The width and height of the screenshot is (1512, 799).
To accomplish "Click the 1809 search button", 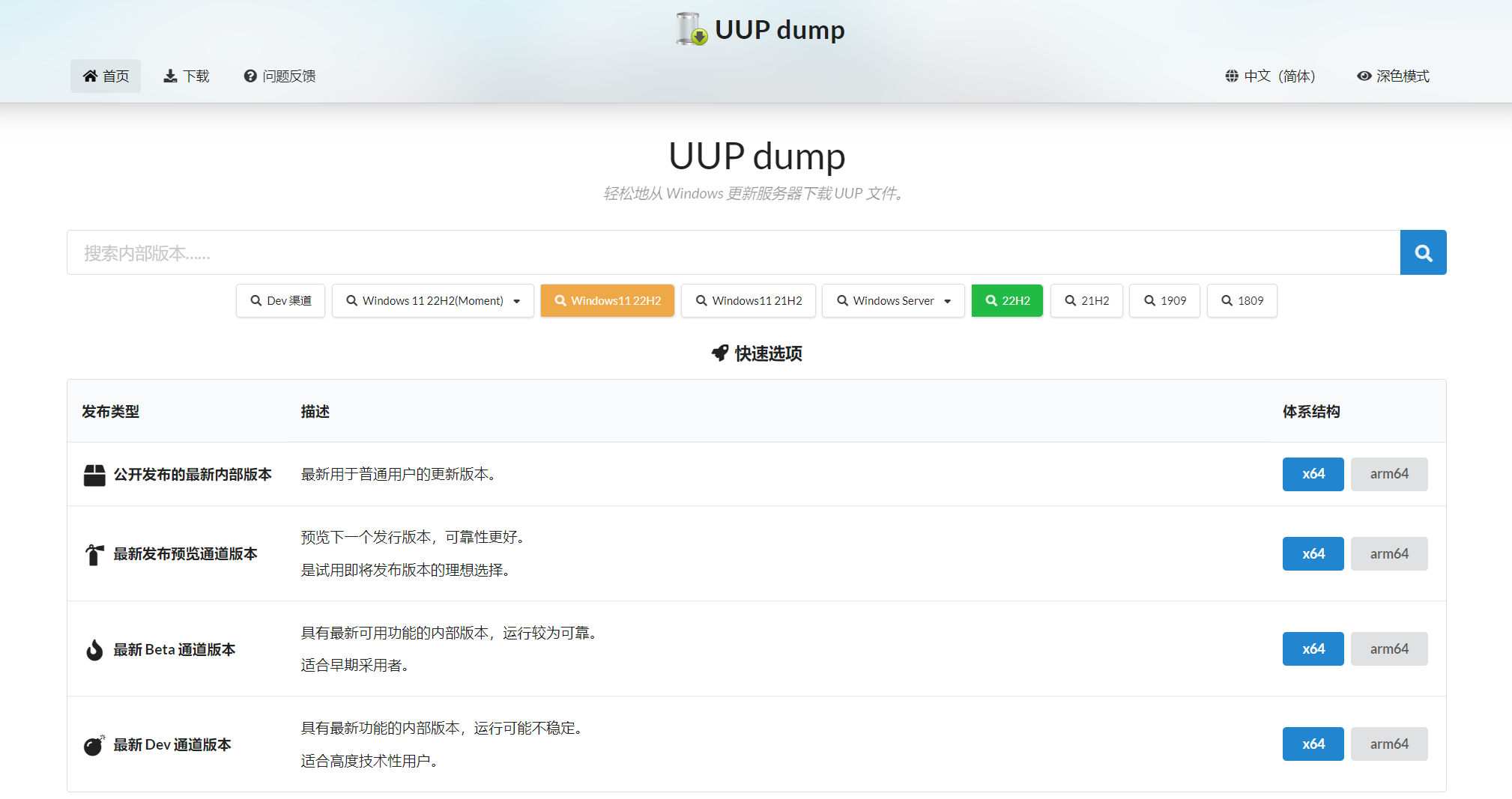I will coord(1242,300).
